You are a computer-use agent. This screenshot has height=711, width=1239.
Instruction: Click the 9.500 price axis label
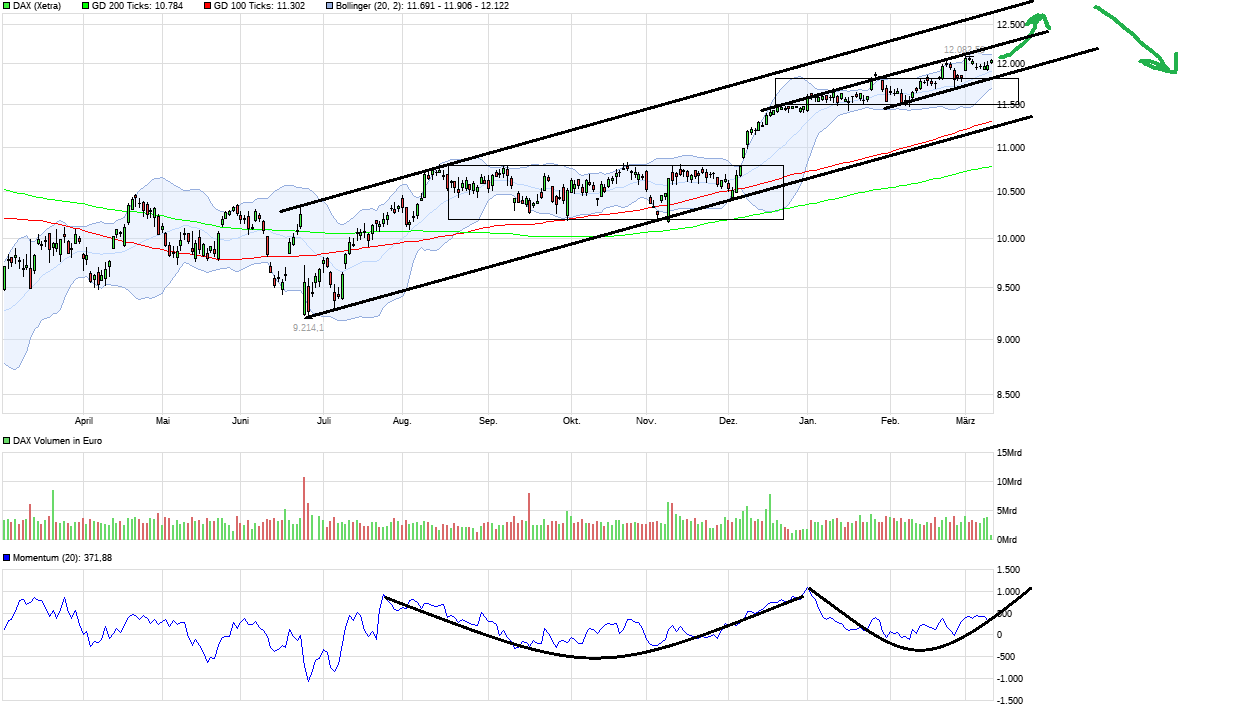[x=1011, y=288]
